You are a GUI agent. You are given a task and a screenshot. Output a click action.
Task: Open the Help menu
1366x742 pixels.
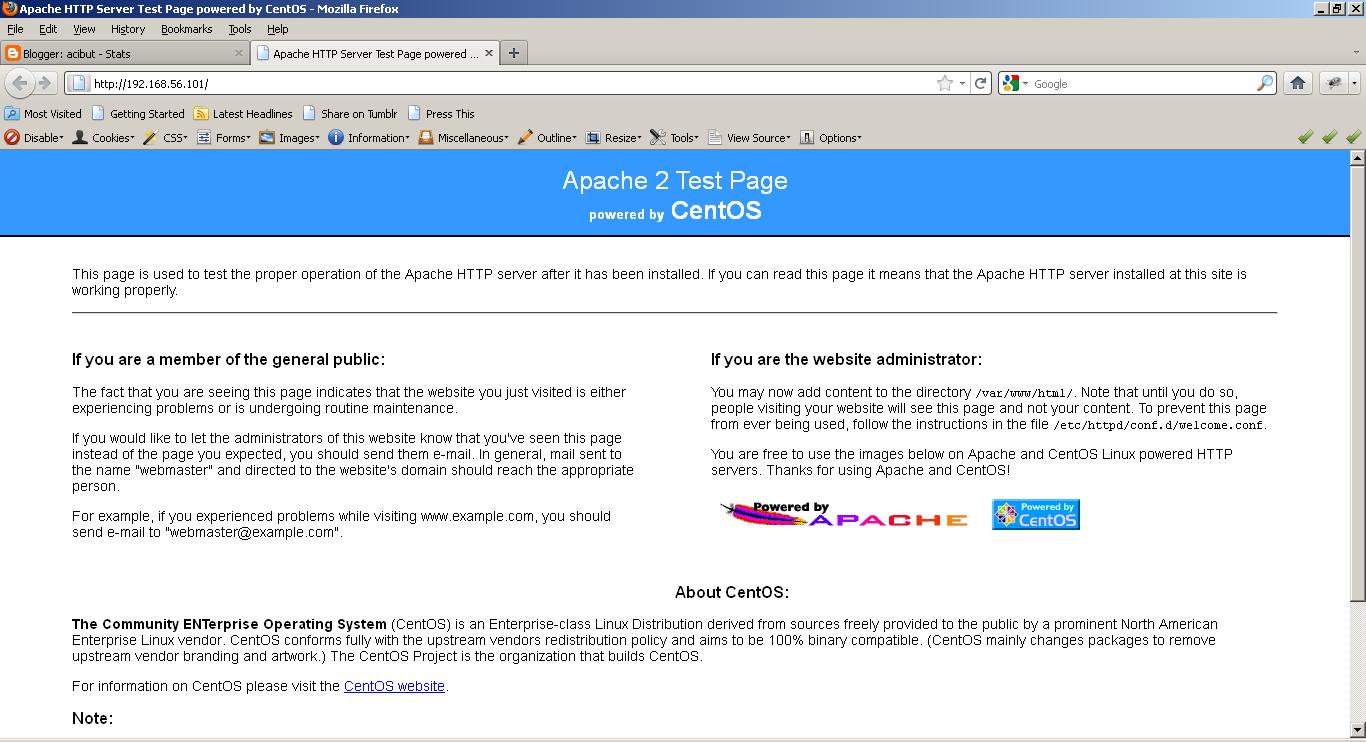277,29
